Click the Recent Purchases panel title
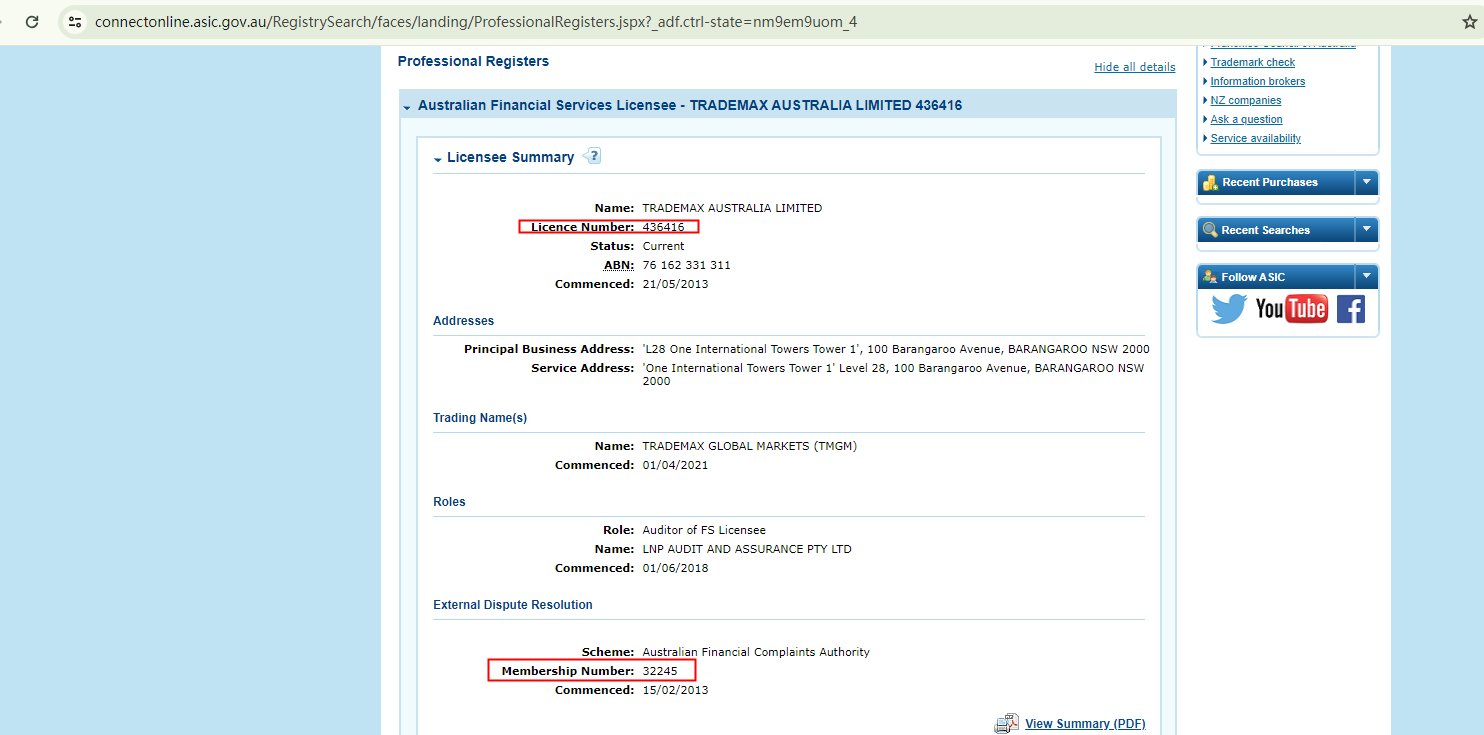This screenshot has width=1484, height=735. 1270,182
